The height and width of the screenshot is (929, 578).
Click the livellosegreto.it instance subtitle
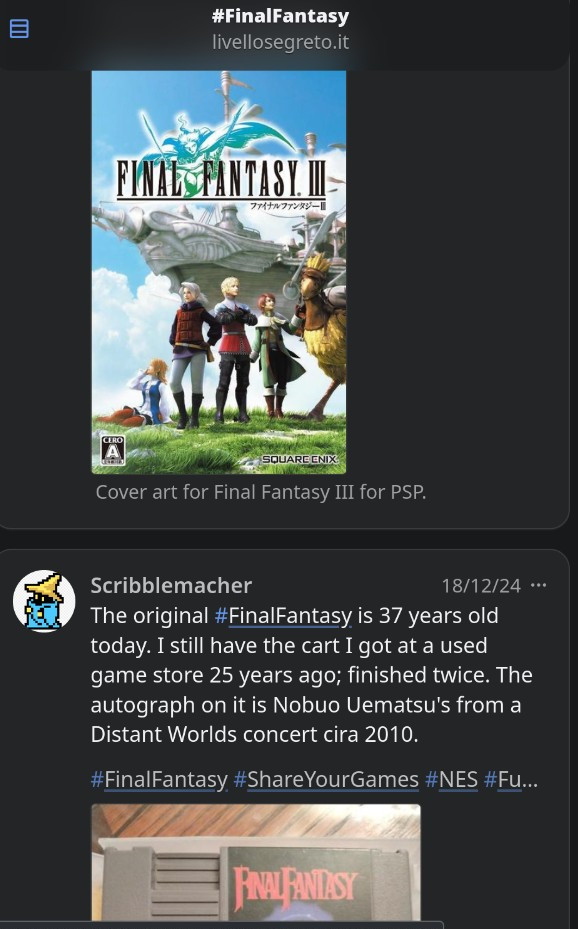[x=280, y=42]
